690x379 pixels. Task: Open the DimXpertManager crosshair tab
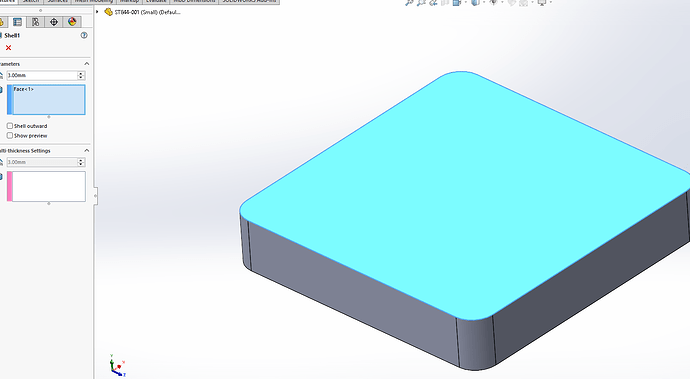tap(54, 22)
